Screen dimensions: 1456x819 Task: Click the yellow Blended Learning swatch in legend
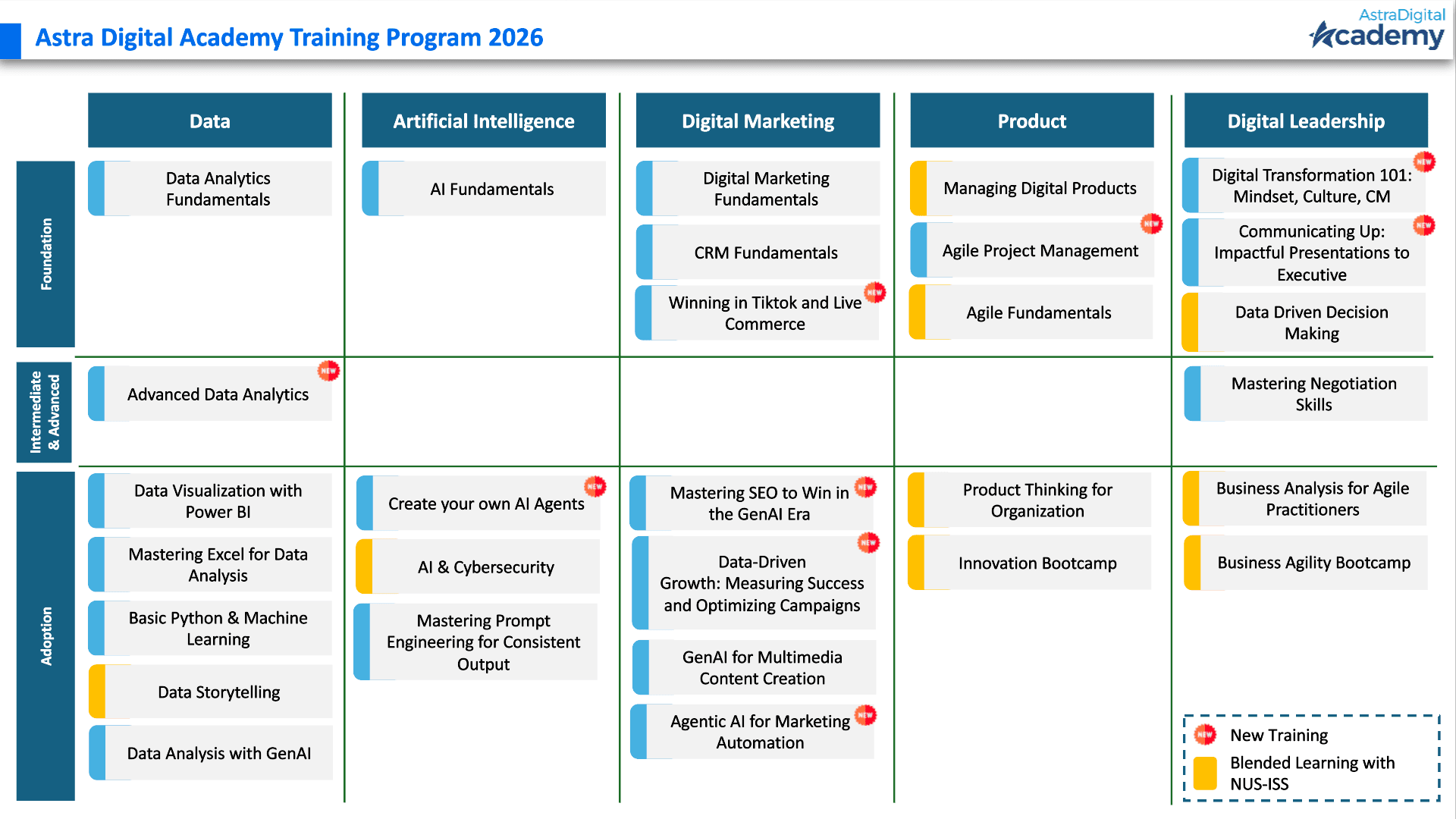coord(1204,773)
